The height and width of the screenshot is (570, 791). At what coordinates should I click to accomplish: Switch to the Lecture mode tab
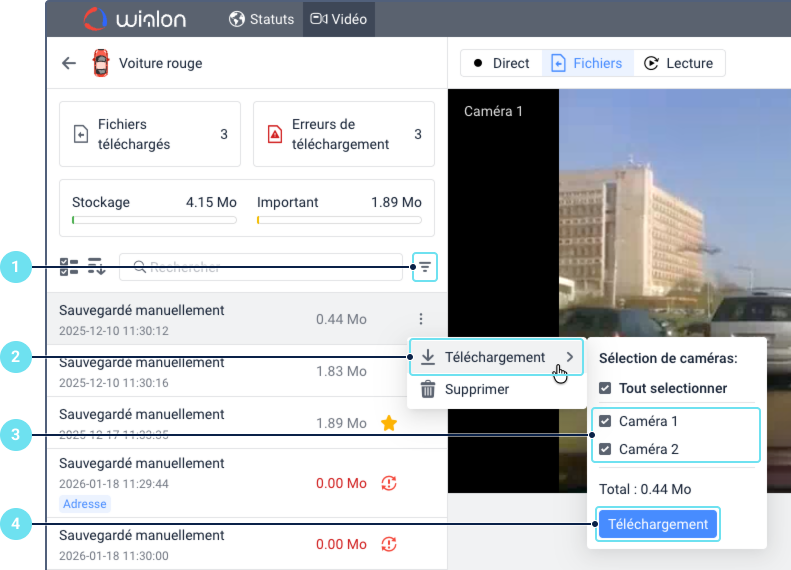point(679,63)
